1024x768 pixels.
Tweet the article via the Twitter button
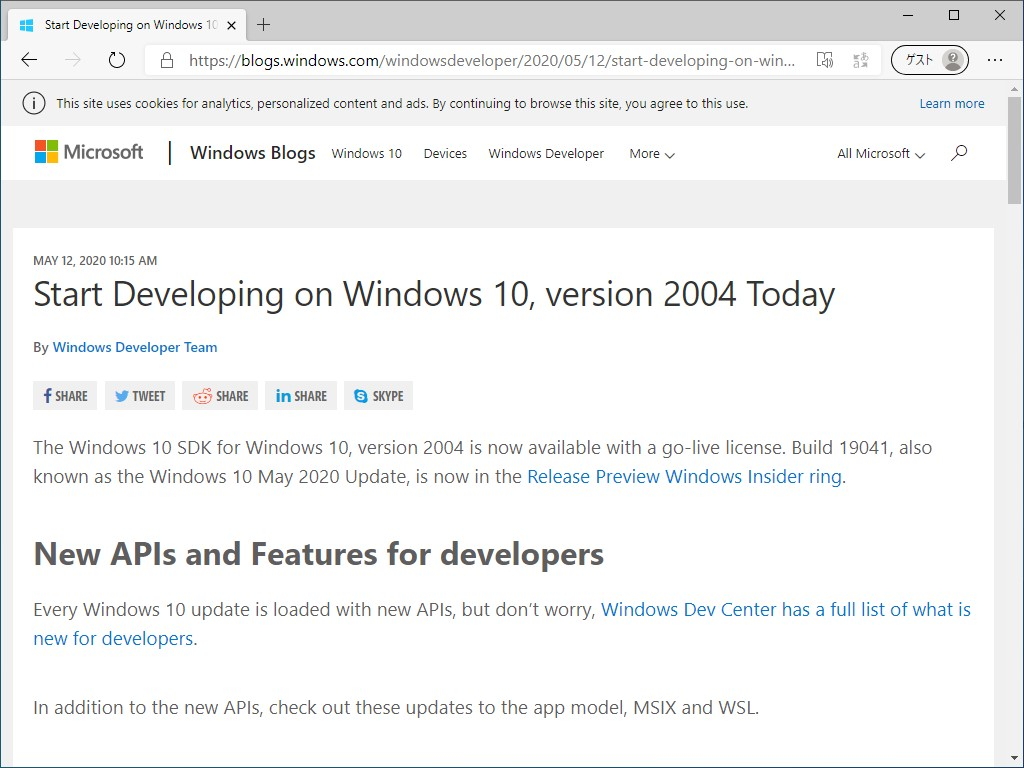tap(139, 395)
